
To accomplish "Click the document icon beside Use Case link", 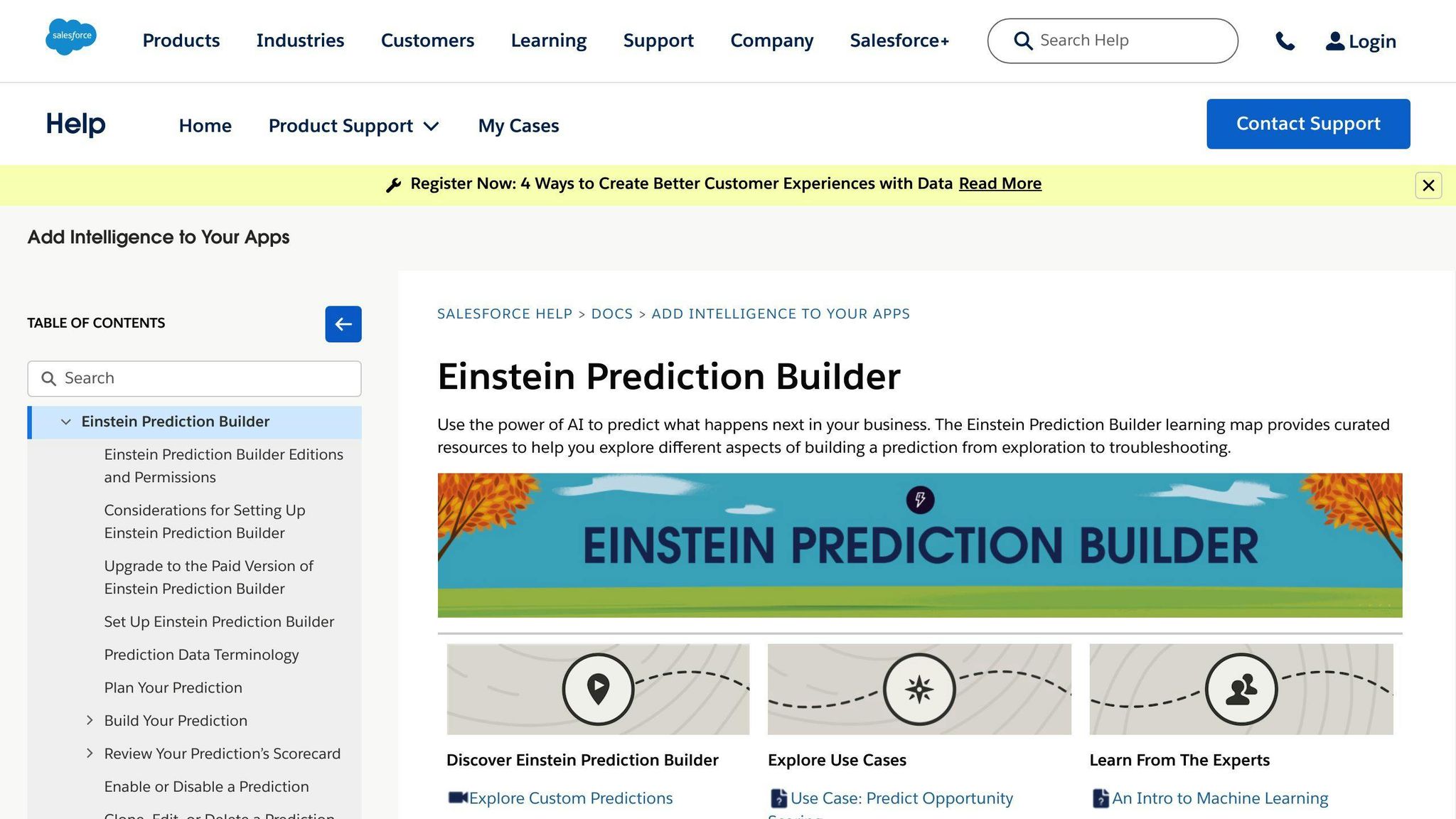I will [x=778, y=798].
